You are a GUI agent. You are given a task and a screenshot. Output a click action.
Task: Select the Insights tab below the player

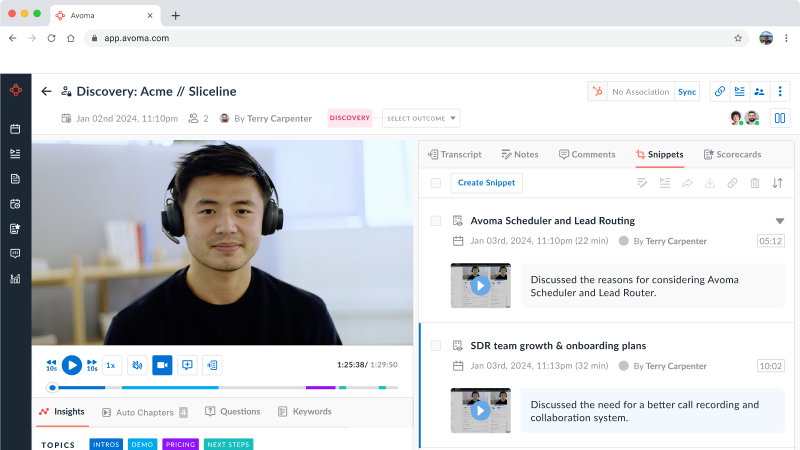(62, 412)
